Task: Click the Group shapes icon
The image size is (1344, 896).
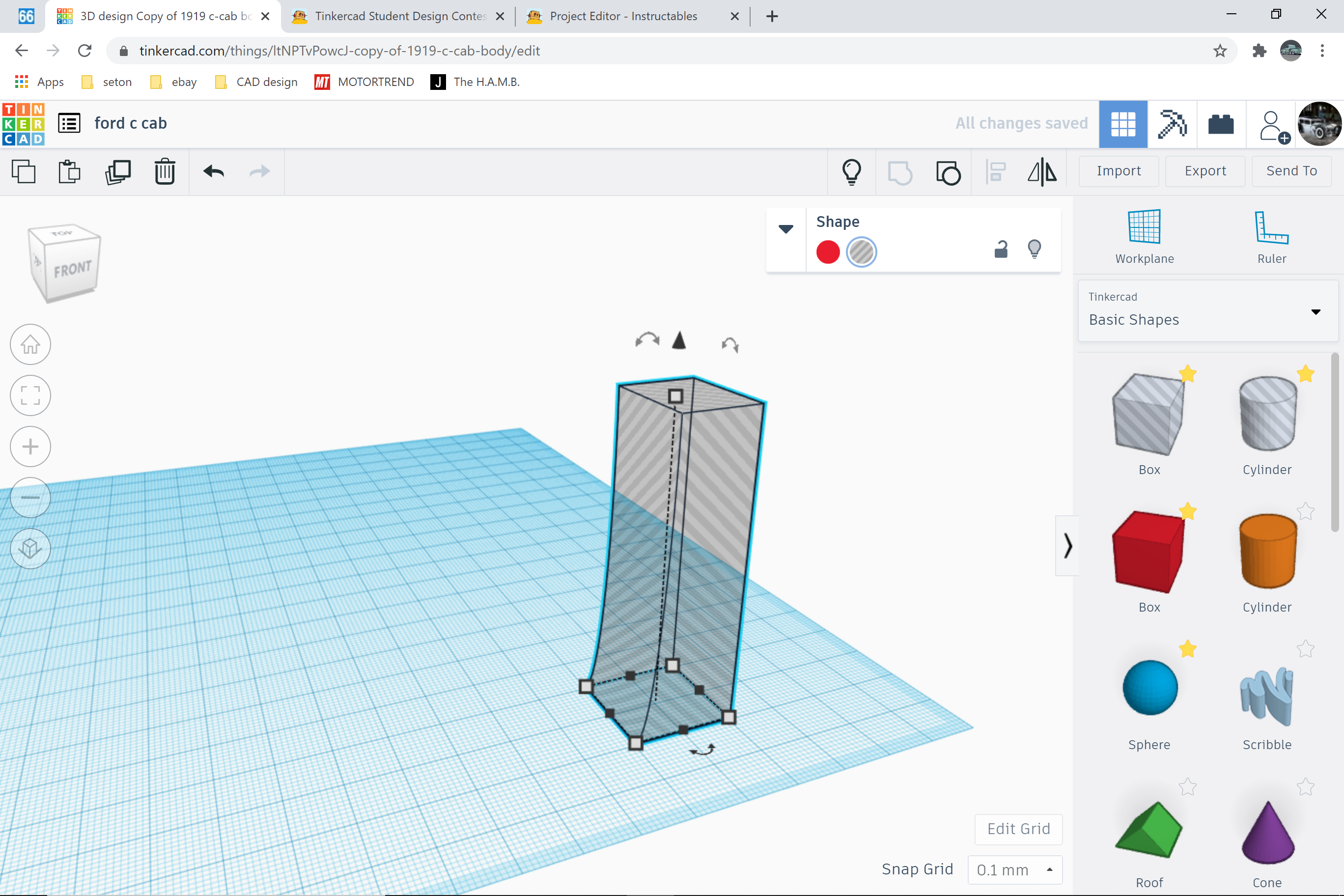Action: pyautogui.click(x=900, y=172)
